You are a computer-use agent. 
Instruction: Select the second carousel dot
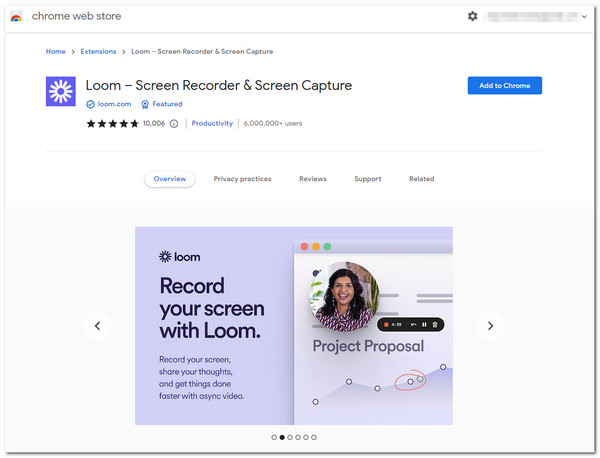pos(282,437)
